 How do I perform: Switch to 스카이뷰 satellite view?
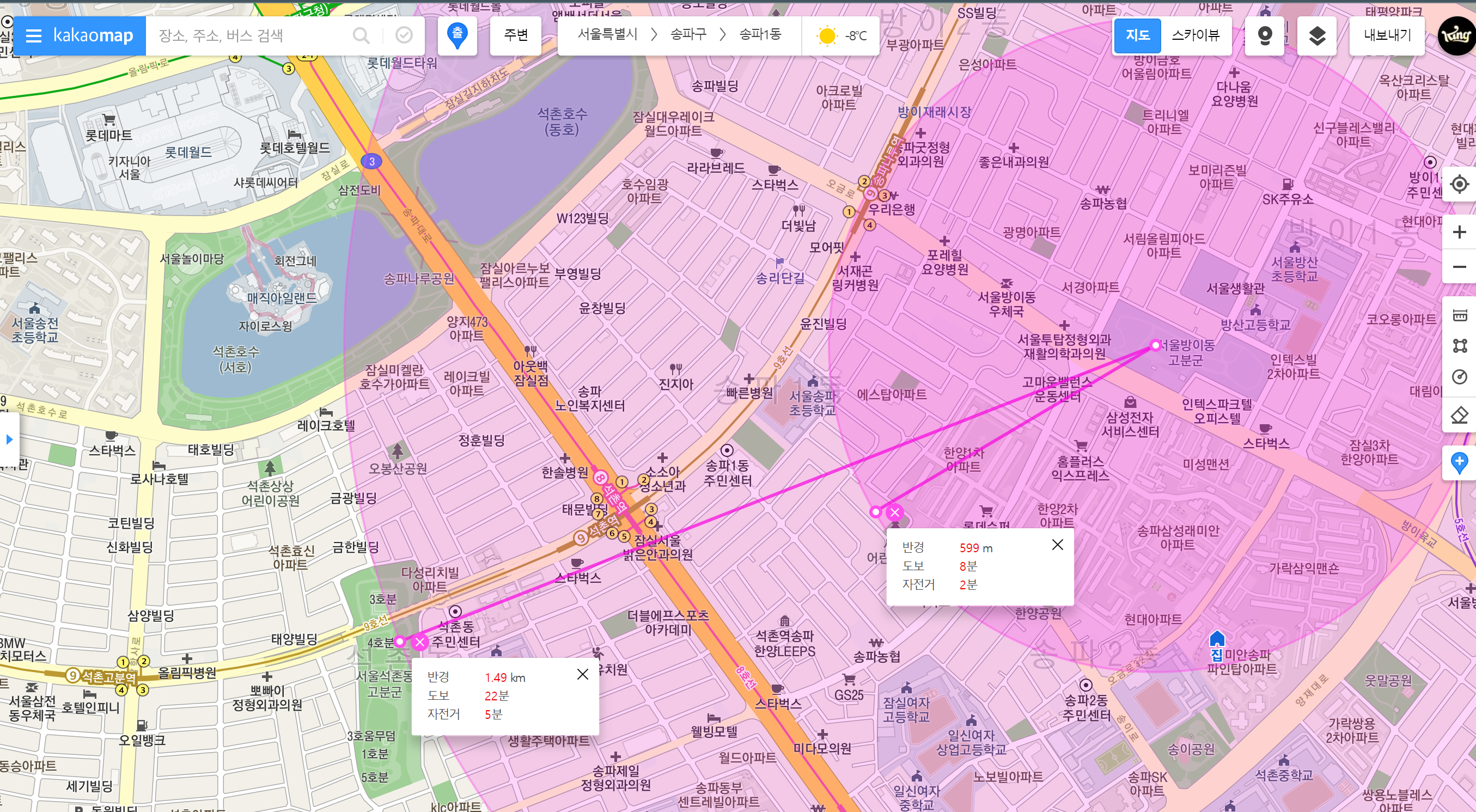point(1196,35)
